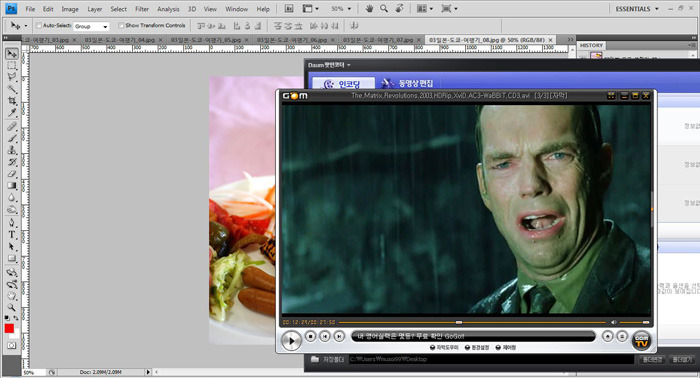
Task: Select the Horizontal Type tool
Action: point(12,234)
